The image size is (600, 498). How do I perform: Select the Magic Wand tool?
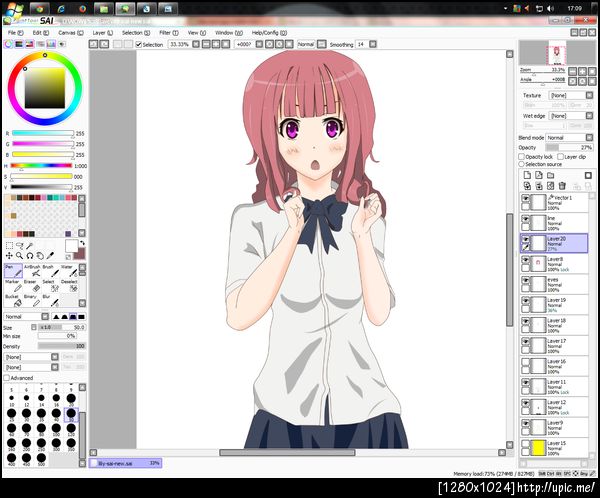pos(29,245)
